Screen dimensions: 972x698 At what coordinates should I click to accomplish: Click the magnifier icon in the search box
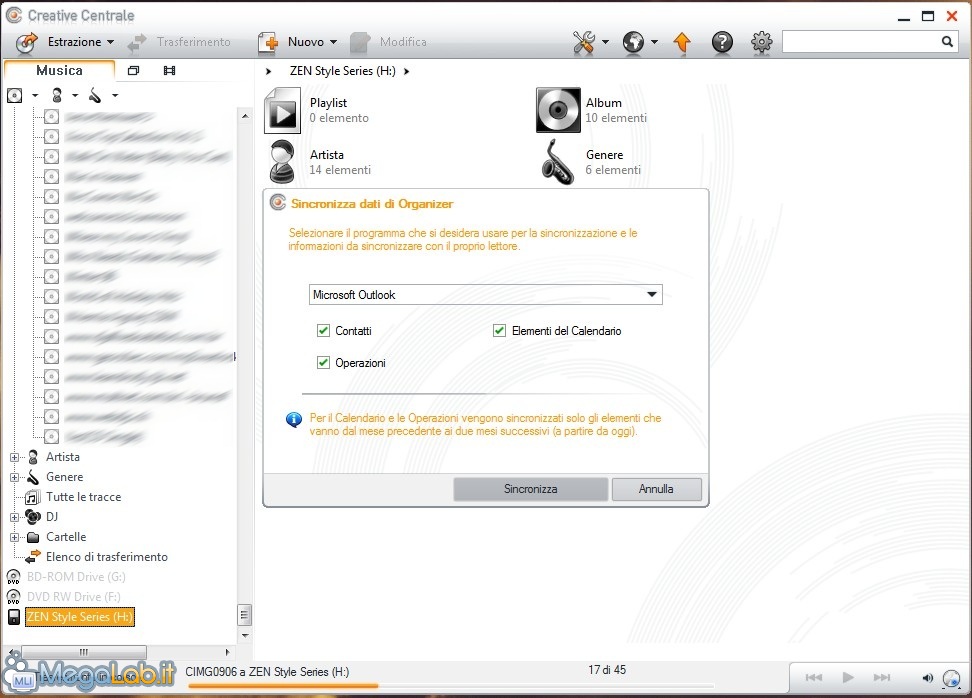point(947,42)
